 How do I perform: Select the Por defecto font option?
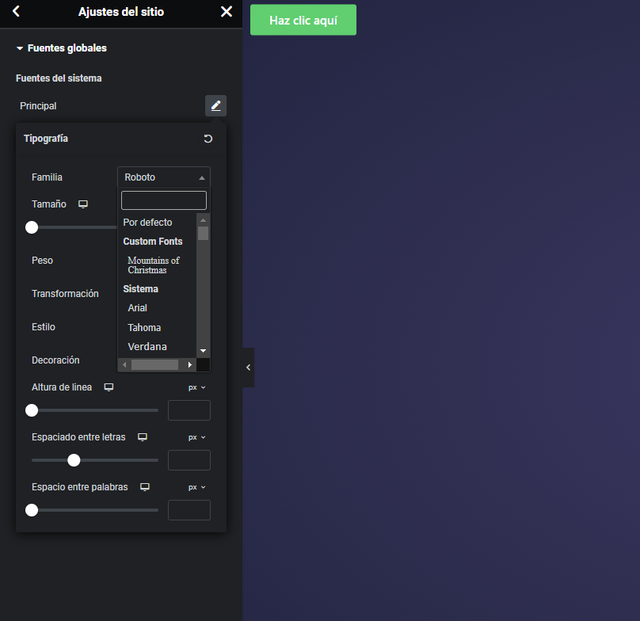click(x=147, y=223)
